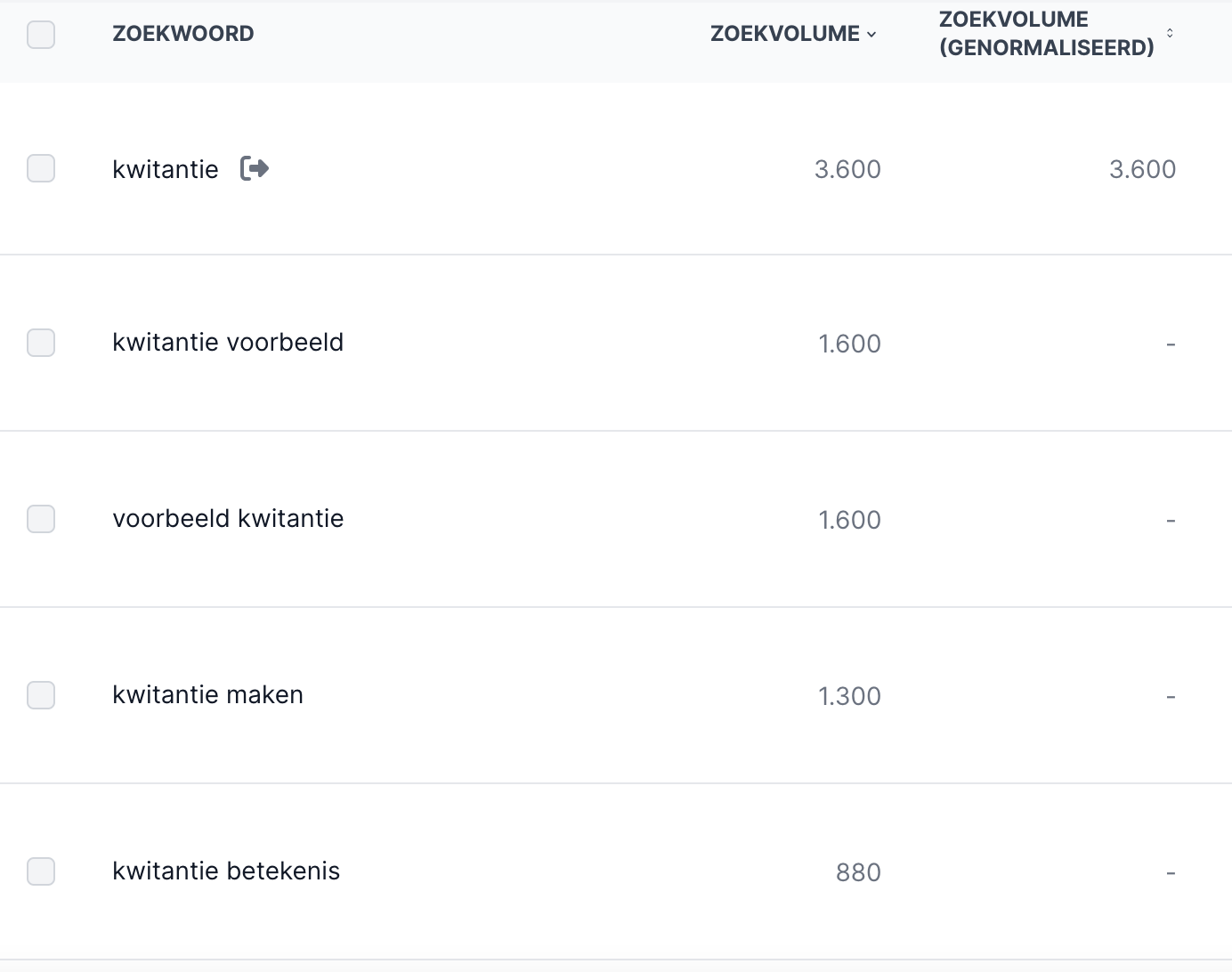
Task: Mark the kwitantie betekenis checkbox
Action: (41, 871)
